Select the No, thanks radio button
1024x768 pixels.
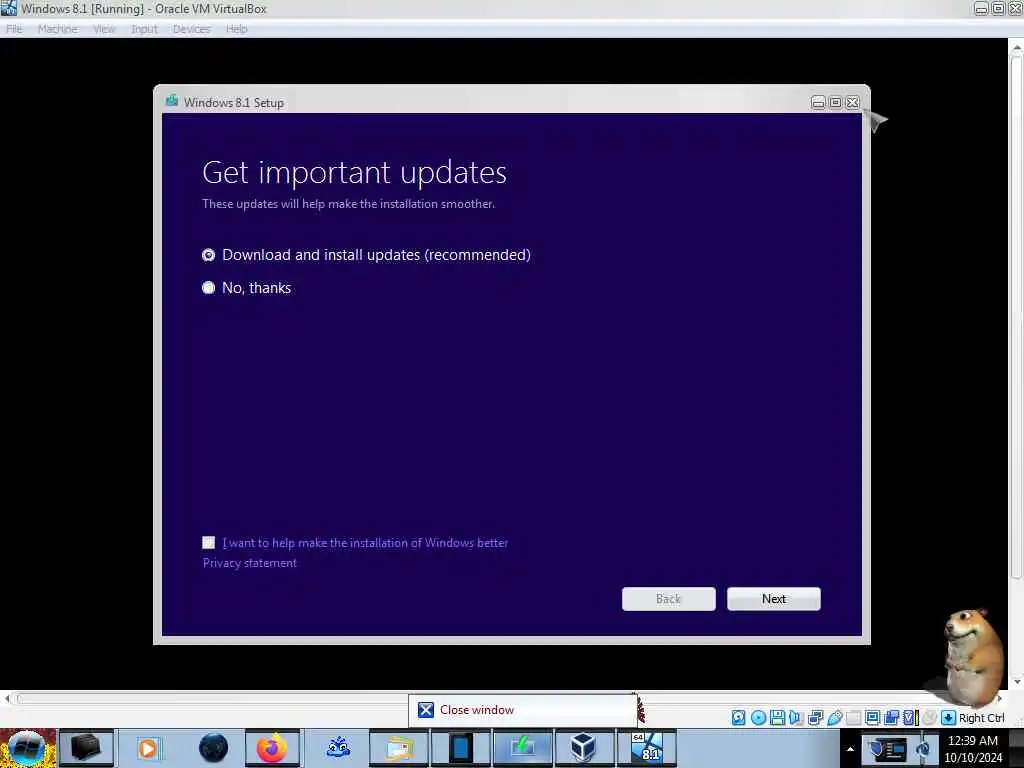pos(208,287)
